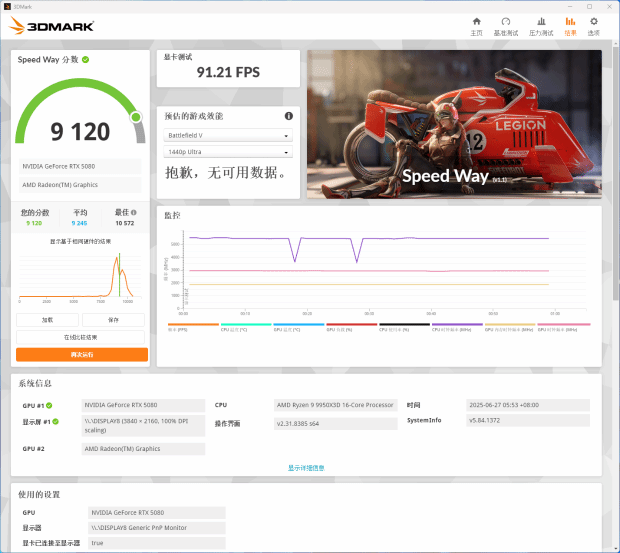
Task: Click 3DMark app icon in title bar
Action: [x=7, y=7]
